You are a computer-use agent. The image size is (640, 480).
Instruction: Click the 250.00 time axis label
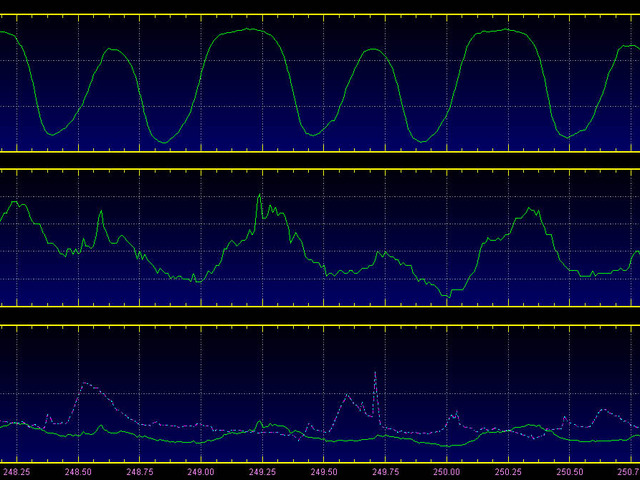pyautogui.click(x=447, y=472)
